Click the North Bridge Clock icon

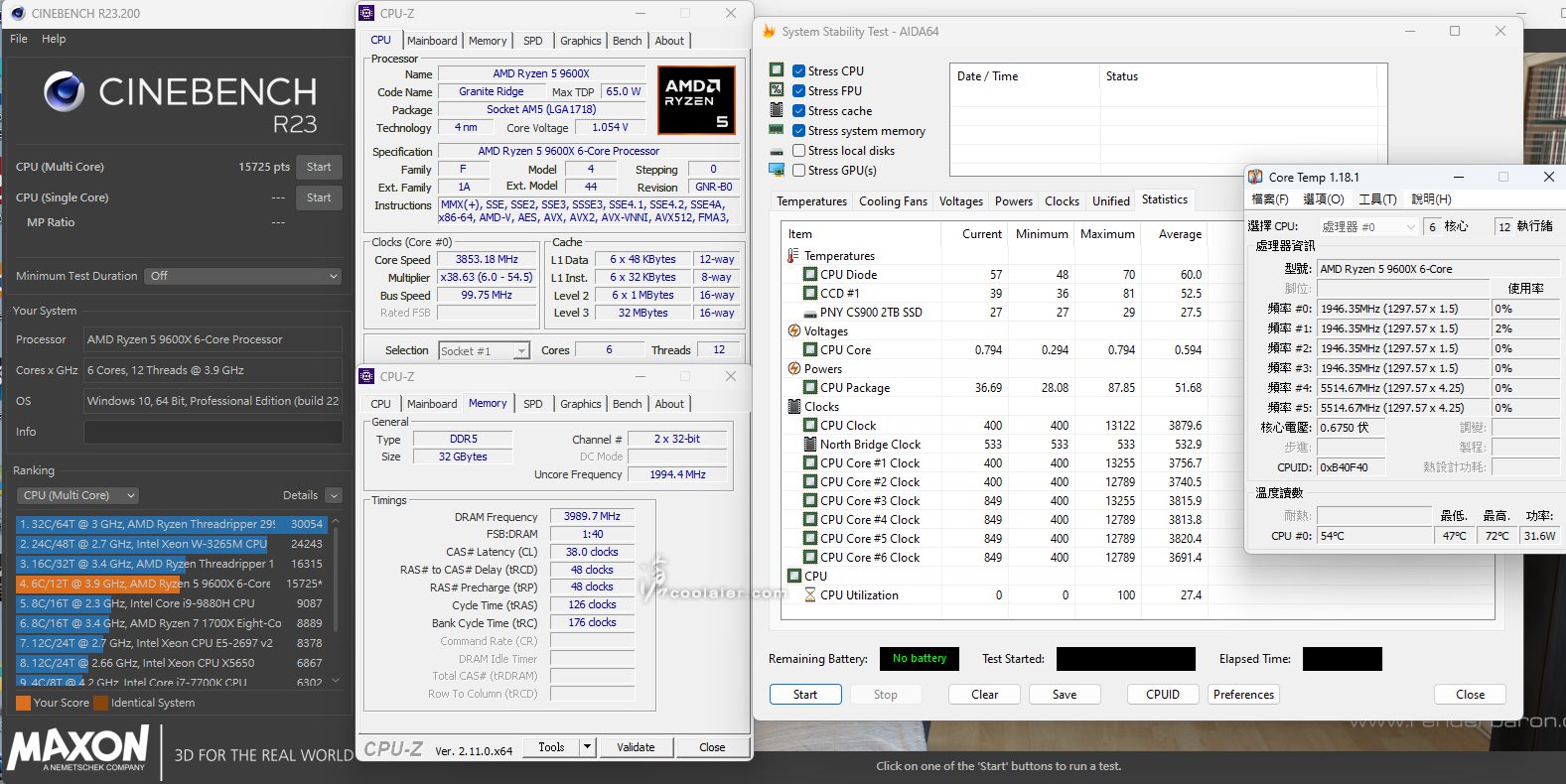tap(810, 444)
